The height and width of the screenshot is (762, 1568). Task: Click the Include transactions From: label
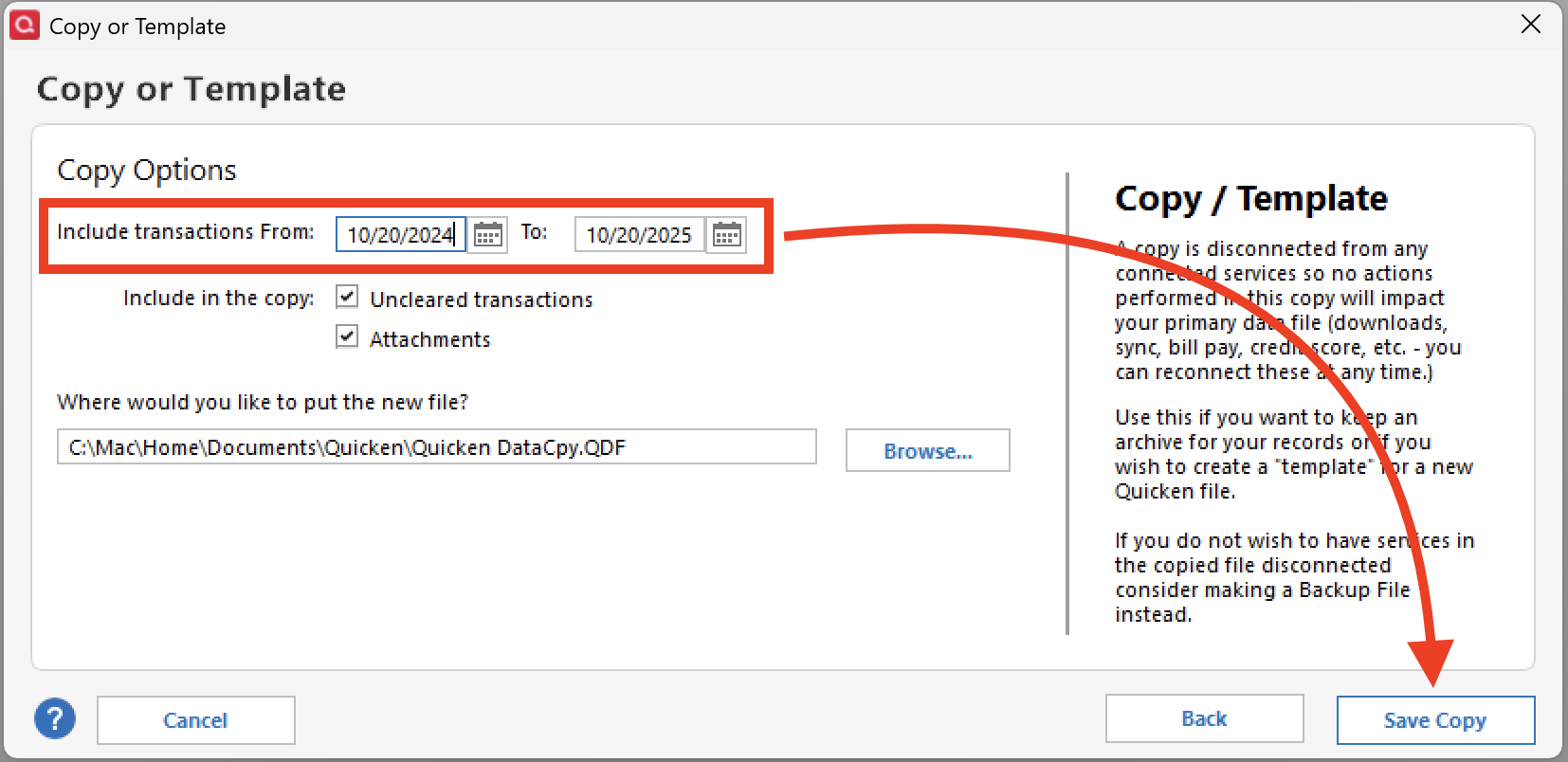tap(186, 232)
